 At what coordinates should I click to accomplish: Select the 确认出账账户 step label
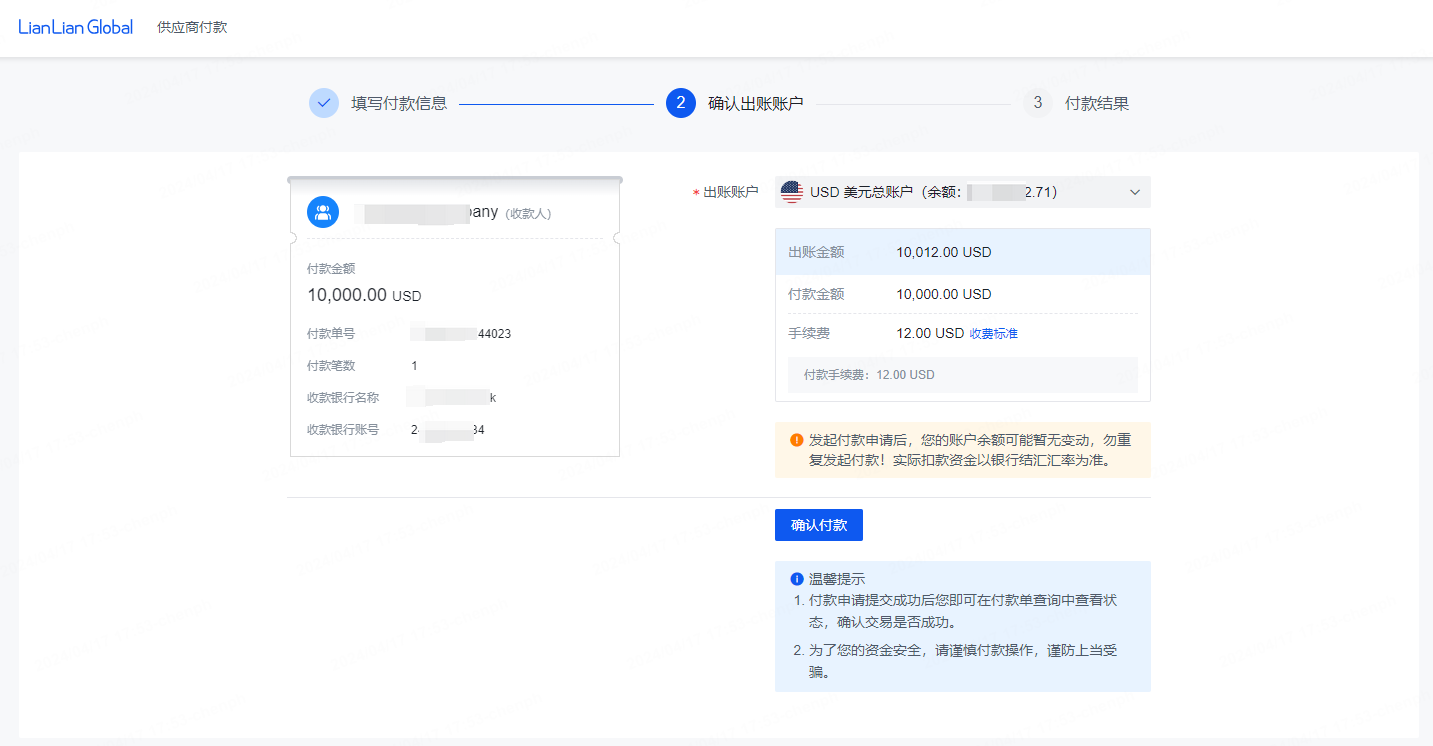click(755, 104)
